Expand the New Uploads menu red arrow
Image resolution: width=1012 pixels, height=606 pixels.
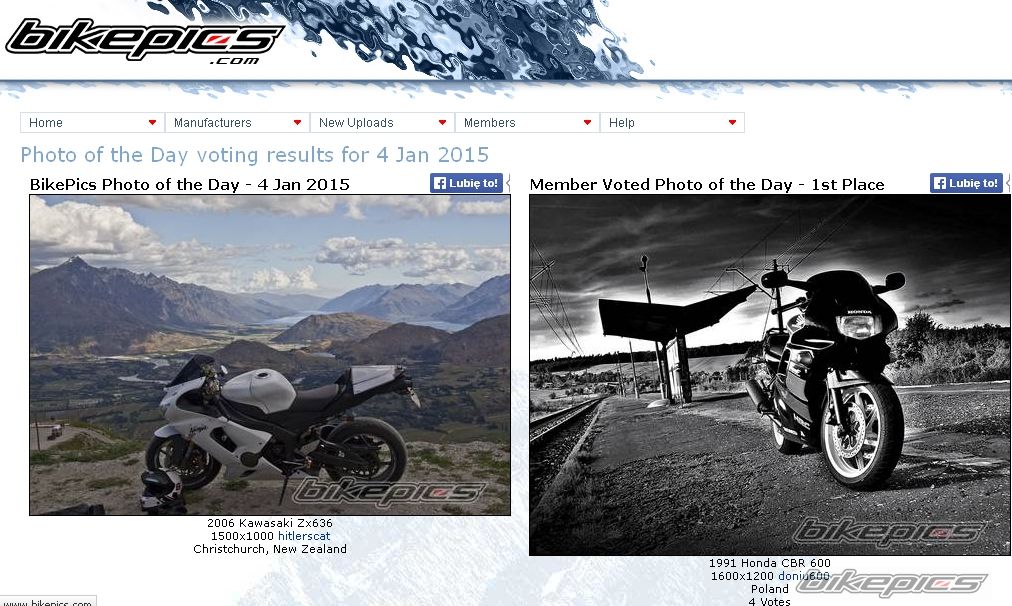442,123
